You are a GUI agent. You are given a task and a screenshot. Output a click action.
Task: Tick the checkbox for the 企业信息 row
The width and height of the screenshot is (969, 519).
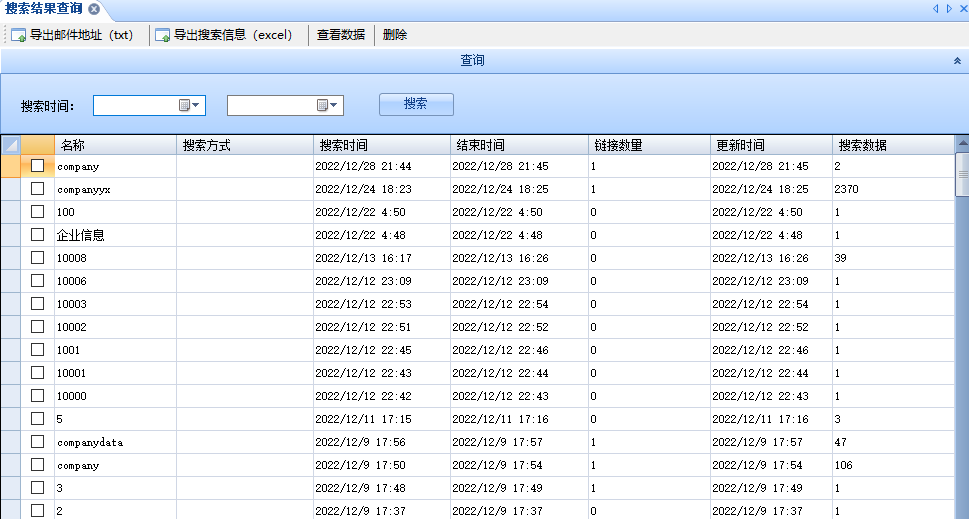coord(38,235)
